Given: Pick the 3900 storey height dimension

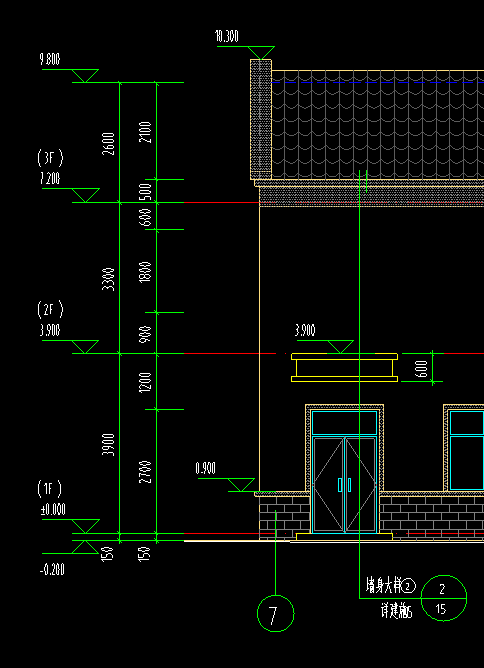Looking at the screenshot, I should point(109,445).
